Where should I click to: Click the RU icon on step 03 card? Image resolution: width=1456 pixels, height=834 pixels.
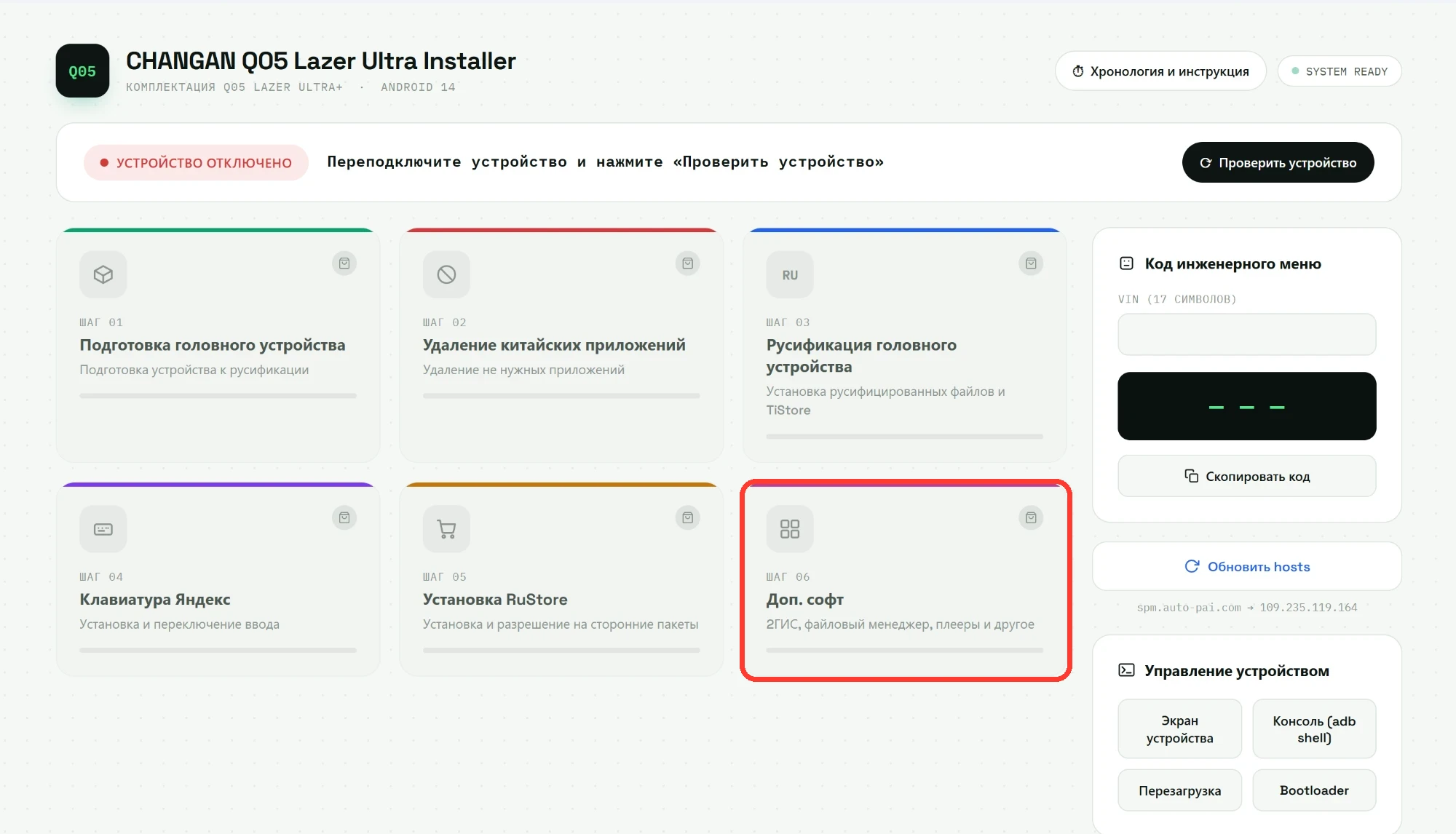790,274
